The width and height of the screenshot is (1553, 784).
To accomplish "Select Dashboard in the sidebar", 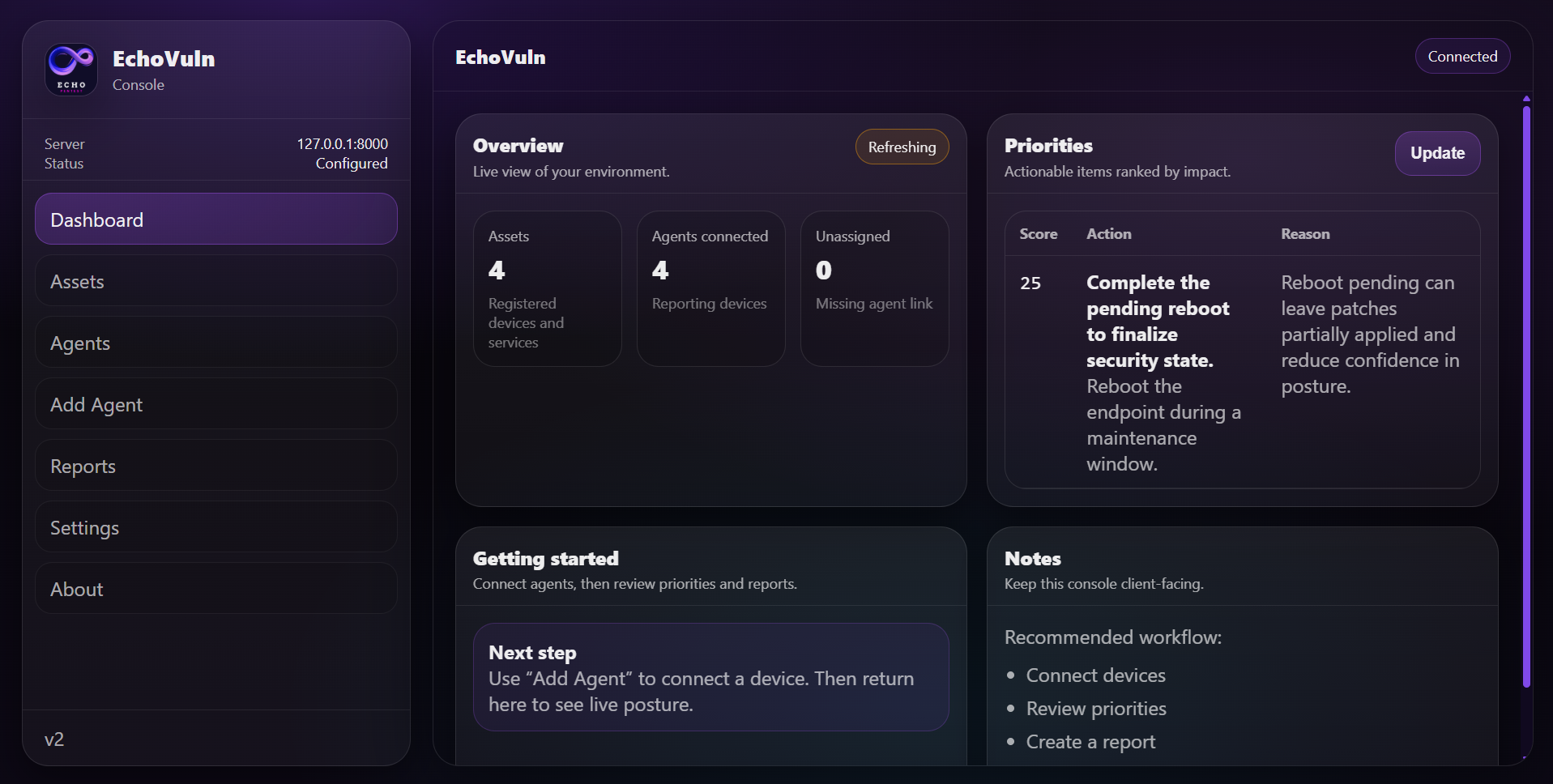I will 215,219.
